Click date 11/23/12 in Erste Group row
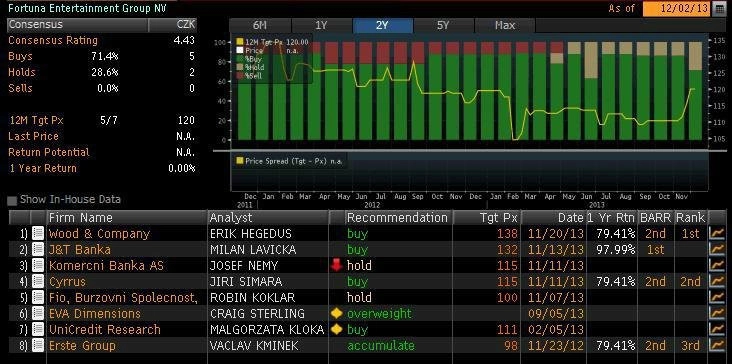This screenshot has height=364, width=732. (x=556, y=345)
